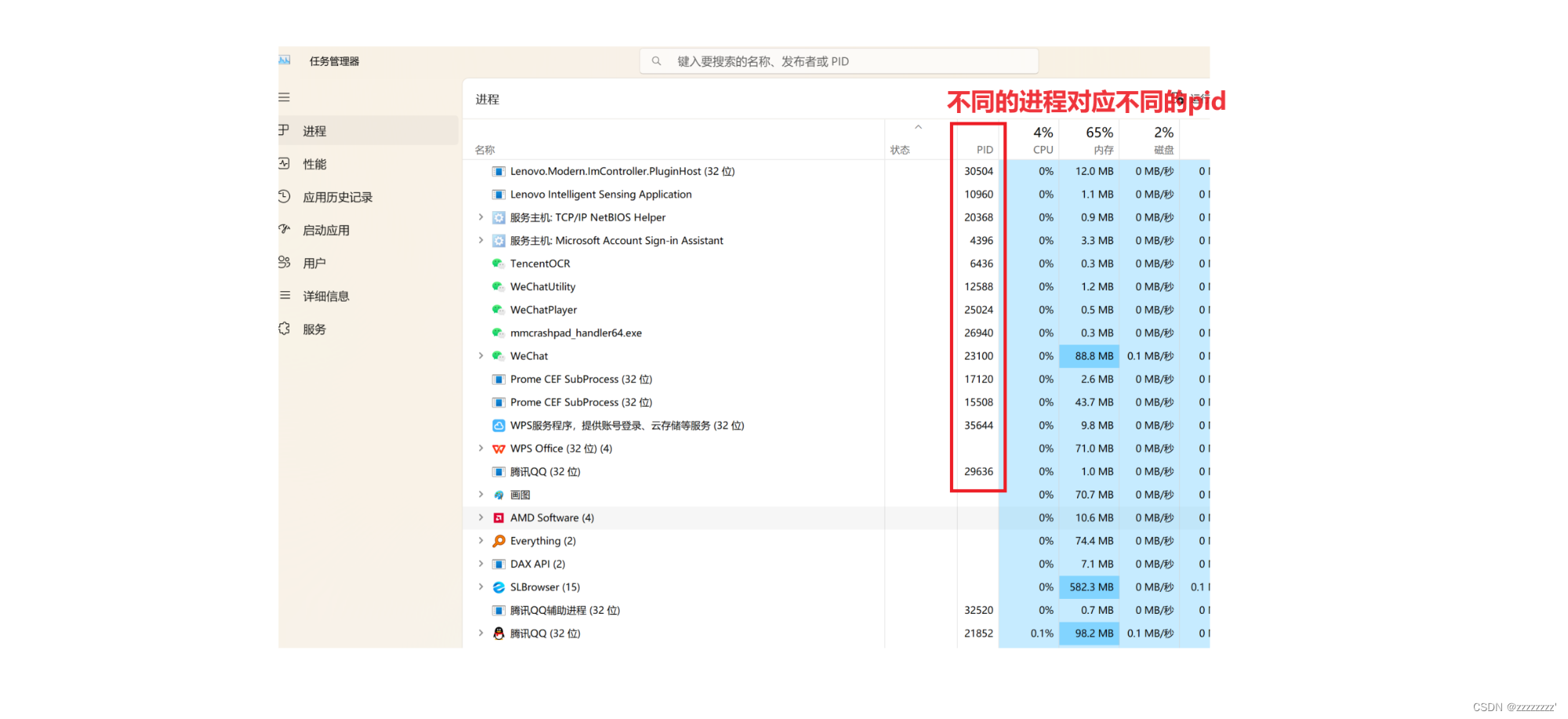Sort by the PID column header

pos(984,150)
